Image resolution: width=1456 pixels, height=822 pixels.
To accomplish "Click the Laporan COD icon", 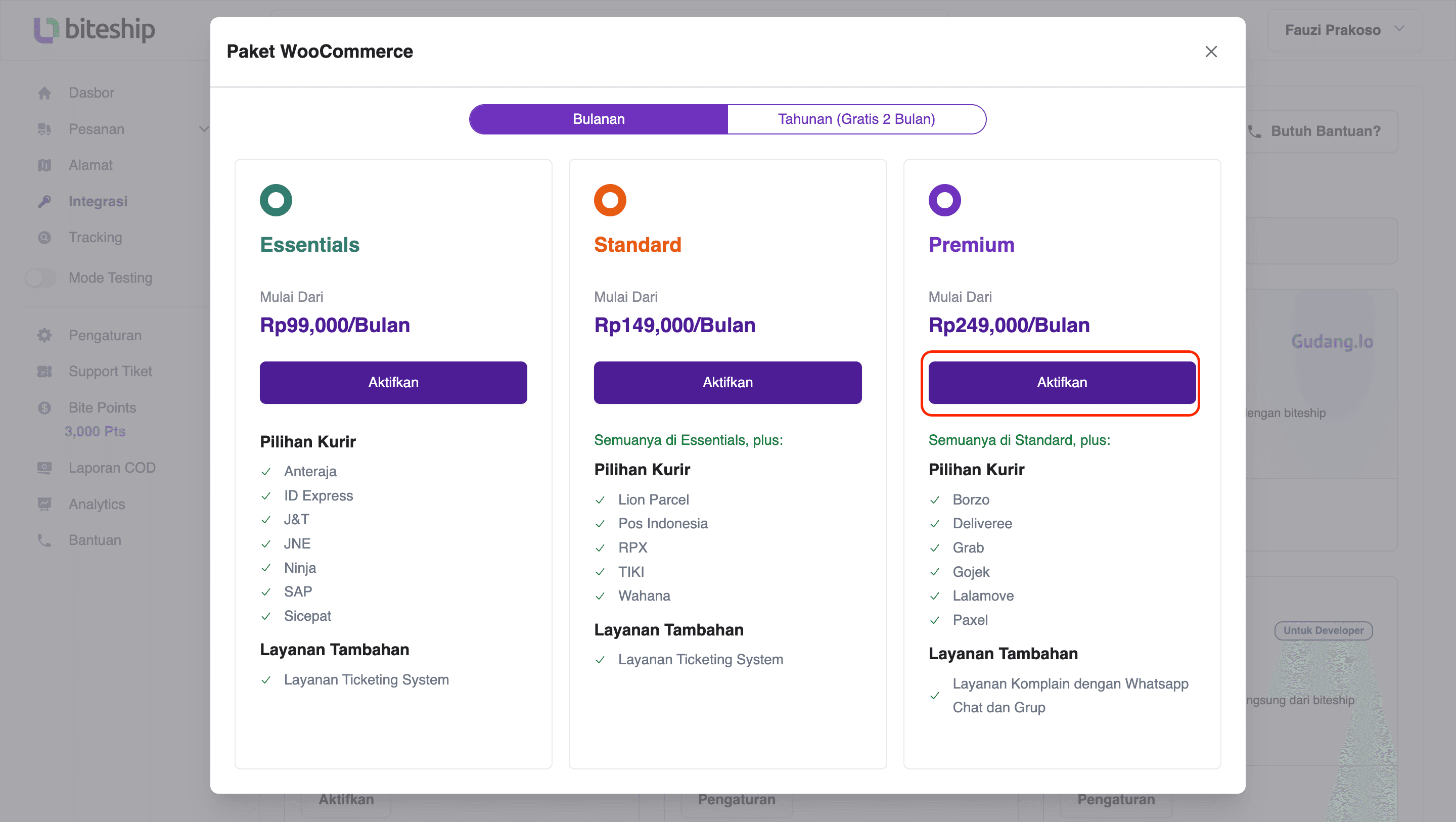I will click(44, 468).
